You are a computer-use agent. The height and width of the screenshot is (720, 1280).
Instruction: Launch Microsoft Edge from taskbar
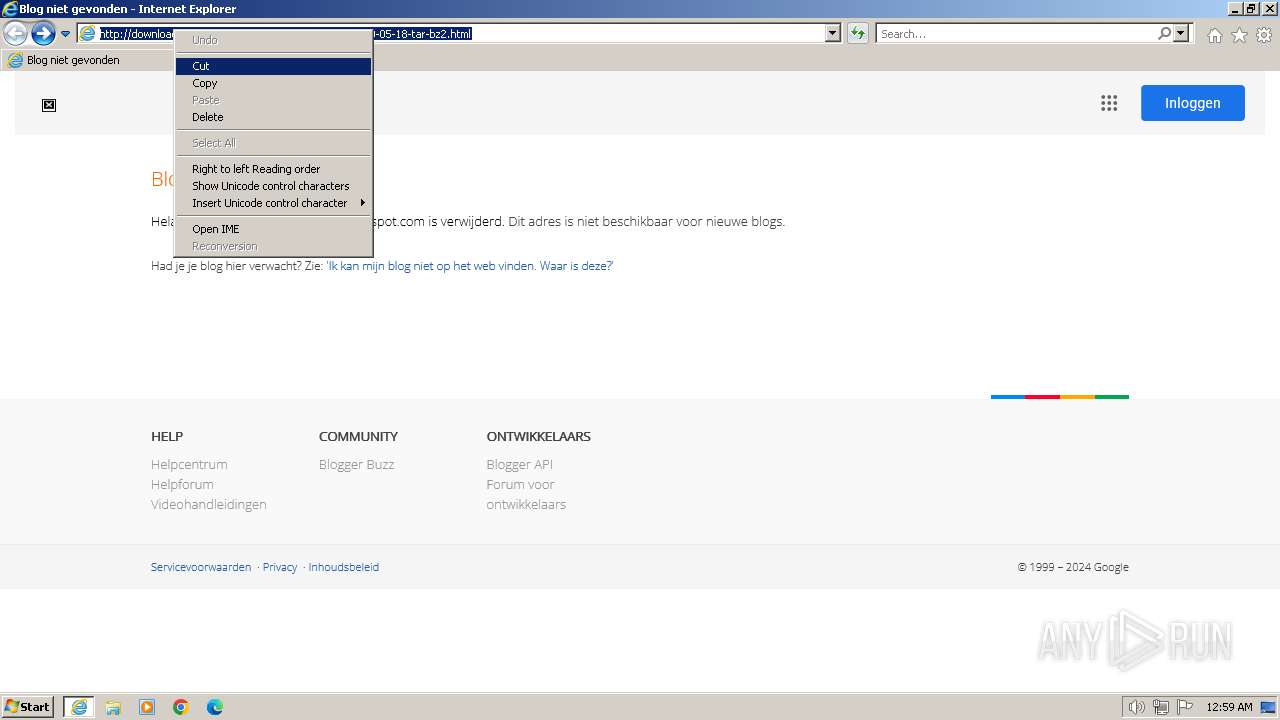(215, 707)
